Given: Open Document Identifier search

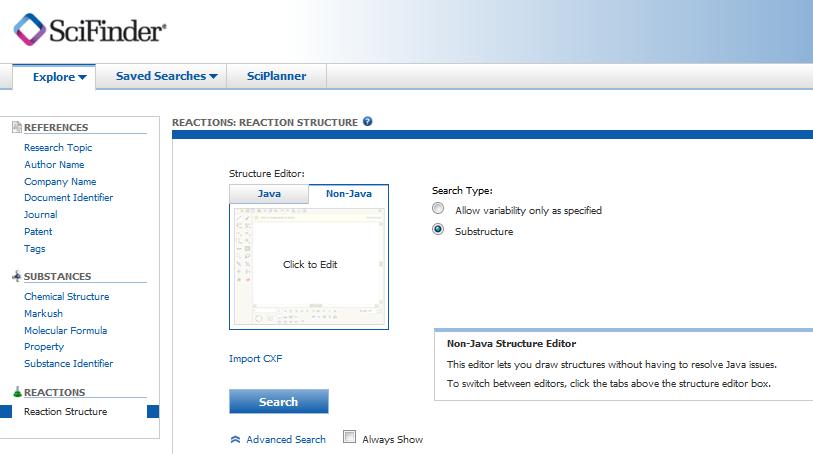Looking at the screenshot, I should tap(68, 197).
